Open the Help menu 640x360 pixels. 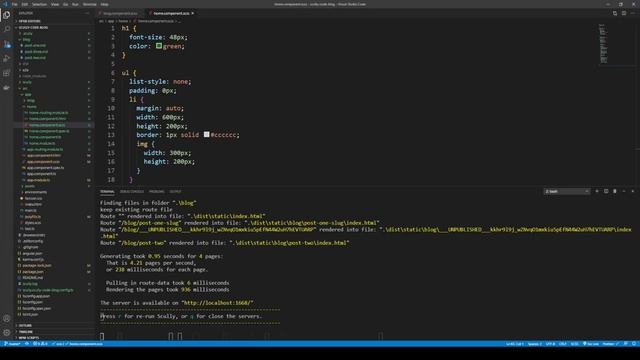click(x=104, y=4)
